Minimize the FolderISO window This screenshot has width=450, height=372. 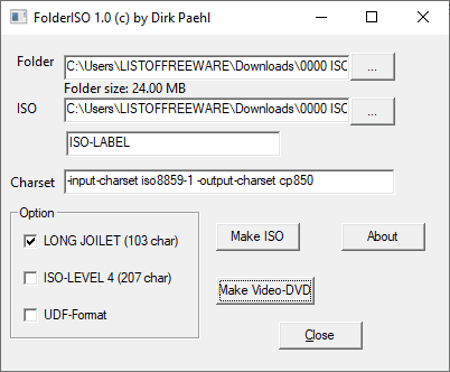pyautogui.click(x=321, y=17)
